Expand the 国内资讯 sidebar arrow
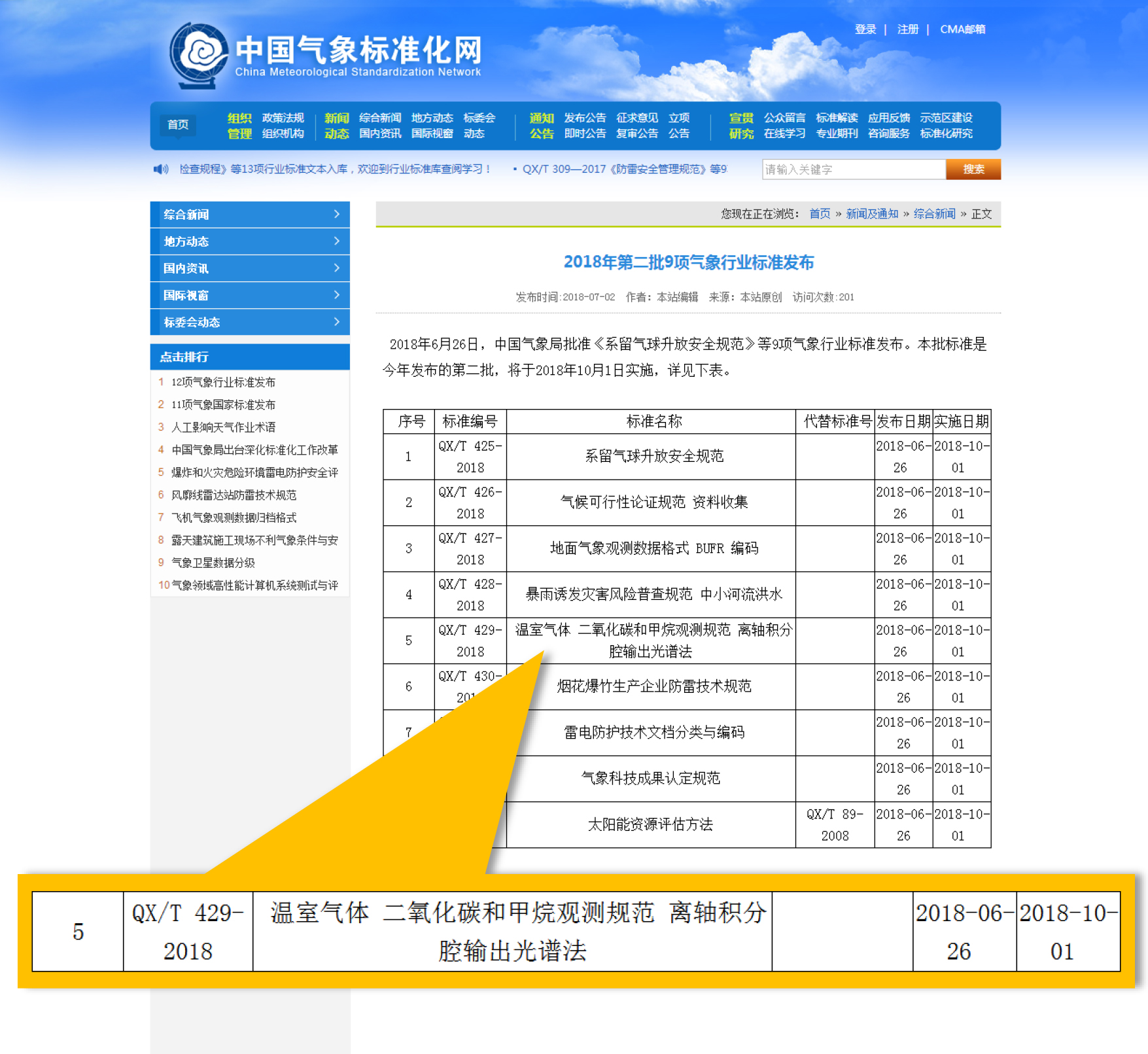The height and width of the screenshot is (1054, 1148). 336,268
